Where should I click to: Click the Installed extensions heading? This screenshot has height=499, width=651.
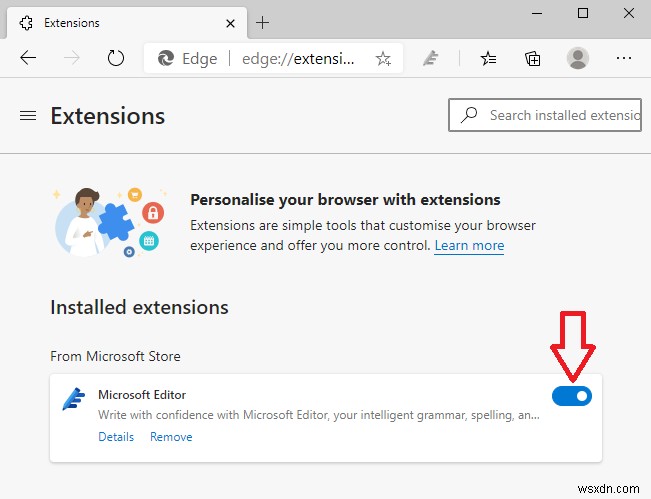tap(139, 307)
